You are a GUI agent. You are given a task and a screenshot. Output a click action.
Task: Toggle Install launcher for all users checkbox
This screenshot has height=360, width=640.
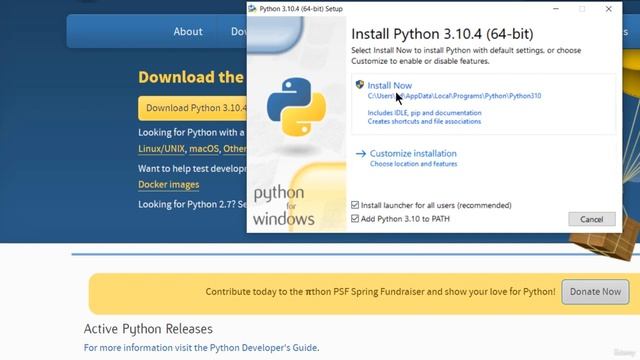(355, 205)
